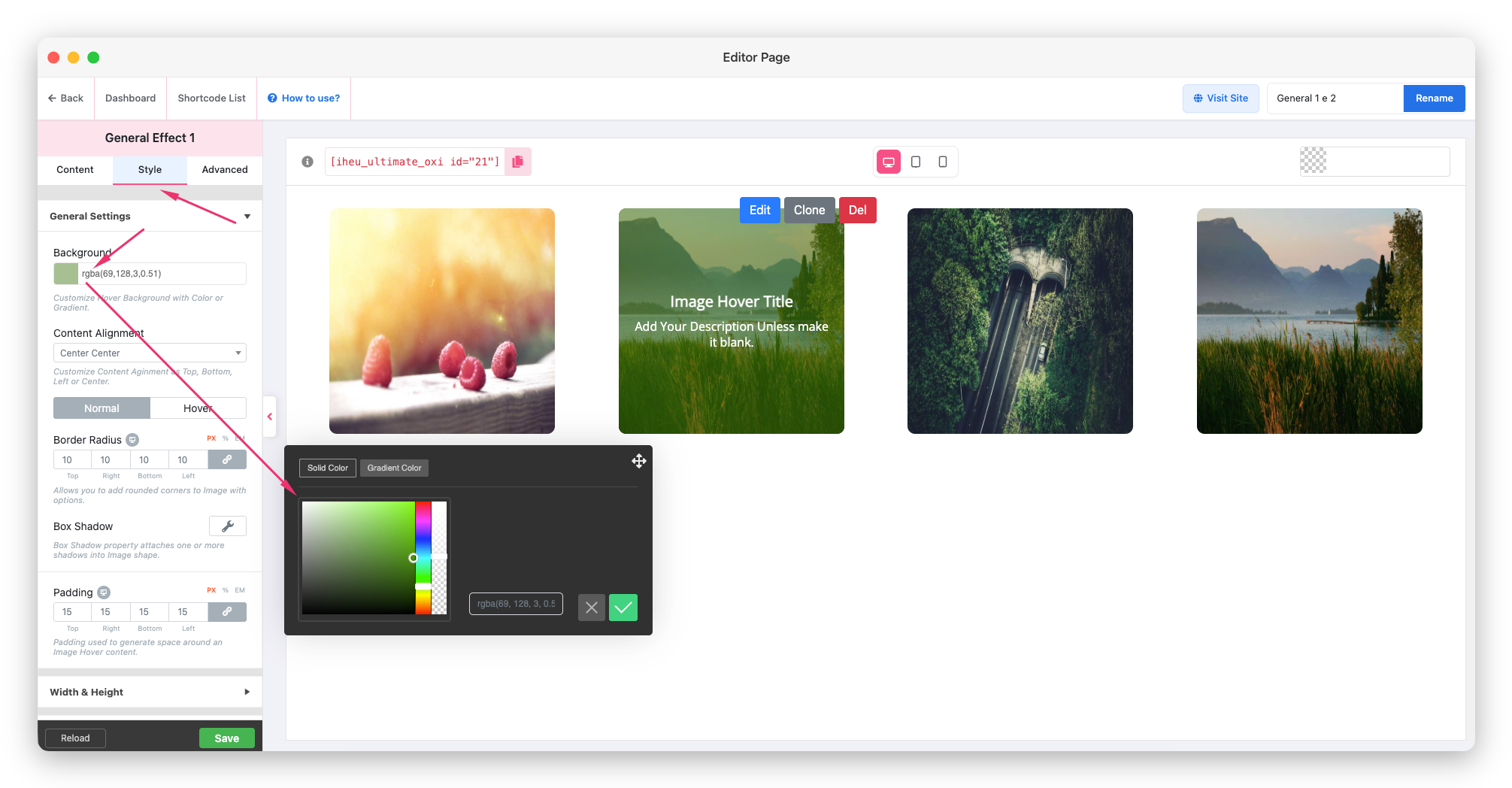Copy the shortcode with the clipboard icon

(x=517, y=162)
